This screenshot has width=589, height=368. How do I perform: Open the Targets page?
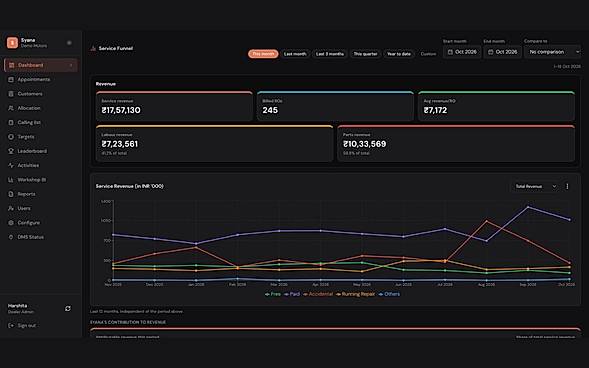[x=41, y=137]
